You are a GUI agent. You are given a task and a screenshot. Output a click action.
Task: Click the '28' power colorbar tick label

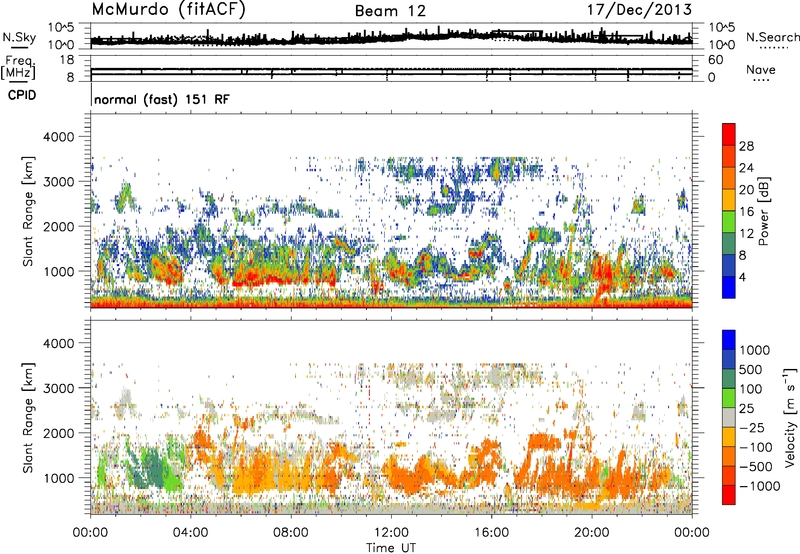746,146
